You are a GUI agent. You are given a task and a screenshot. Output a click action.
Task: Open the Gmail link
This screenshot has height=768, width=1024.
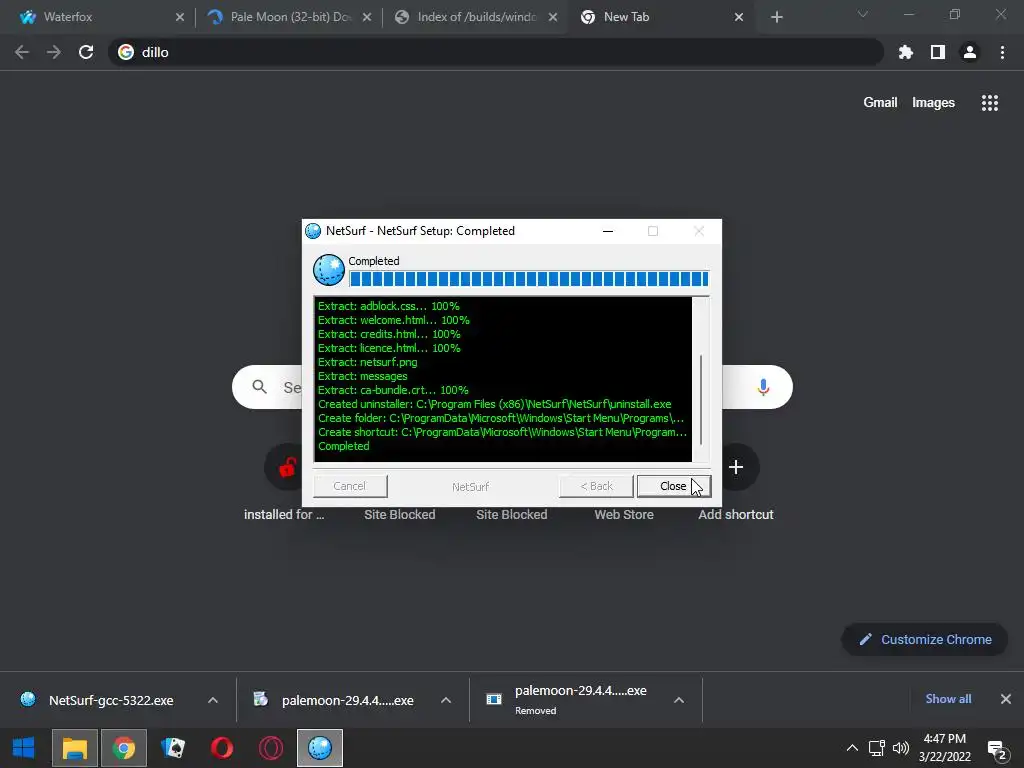coord(880,103)
